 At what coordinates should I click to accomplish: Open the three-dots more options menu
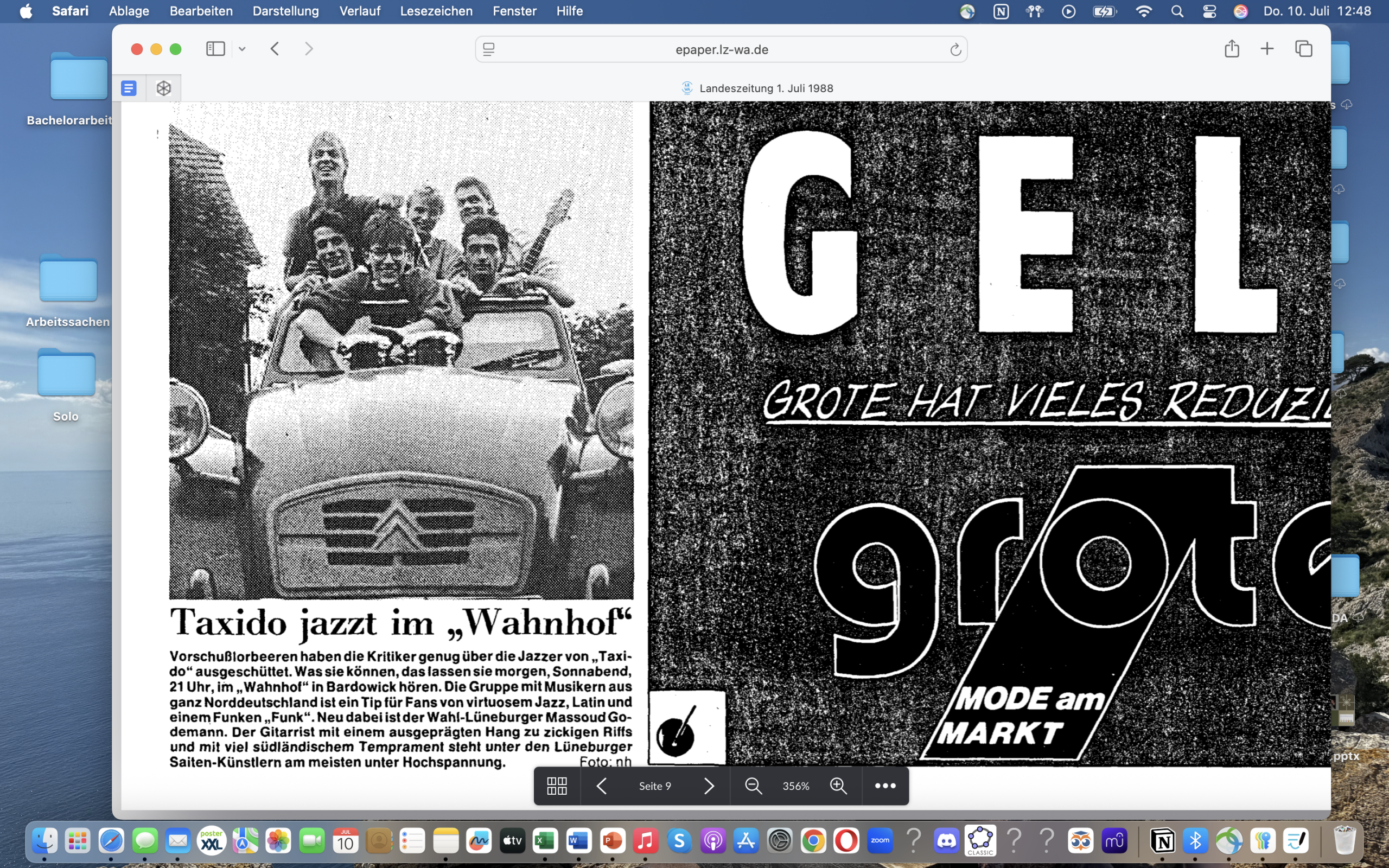pos(885,786)
